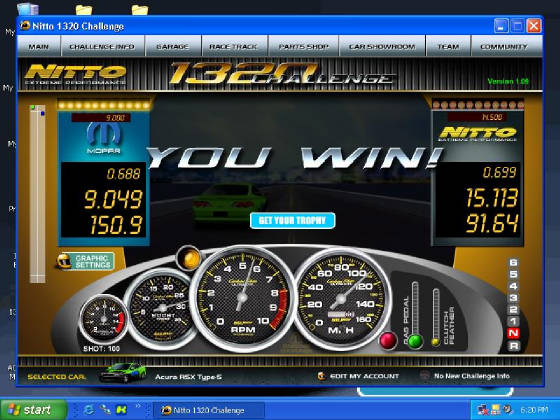Click the helmet icon beside Graphic Settings
The width and height of the screenshot is (560, 420).
[x=64, y=261]
